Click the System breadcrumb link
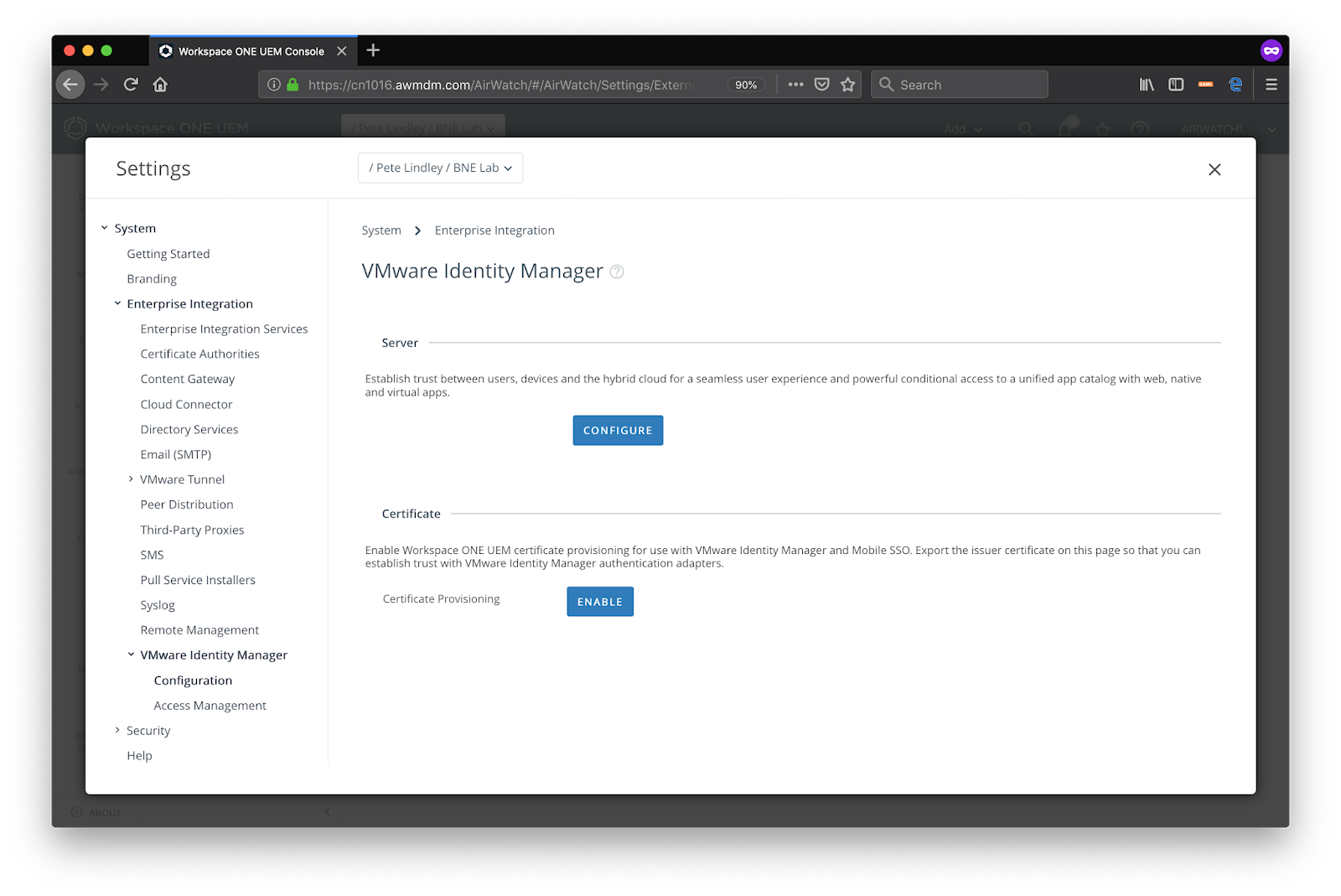The image size is (1341, 896). point(381,230)
